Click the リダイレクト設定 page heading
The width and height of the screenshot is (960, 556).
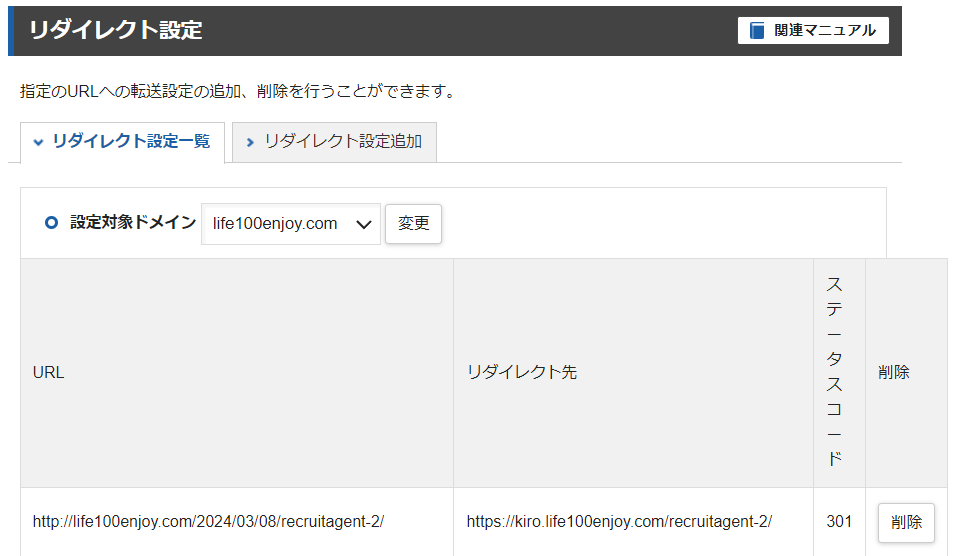point(115,30)
